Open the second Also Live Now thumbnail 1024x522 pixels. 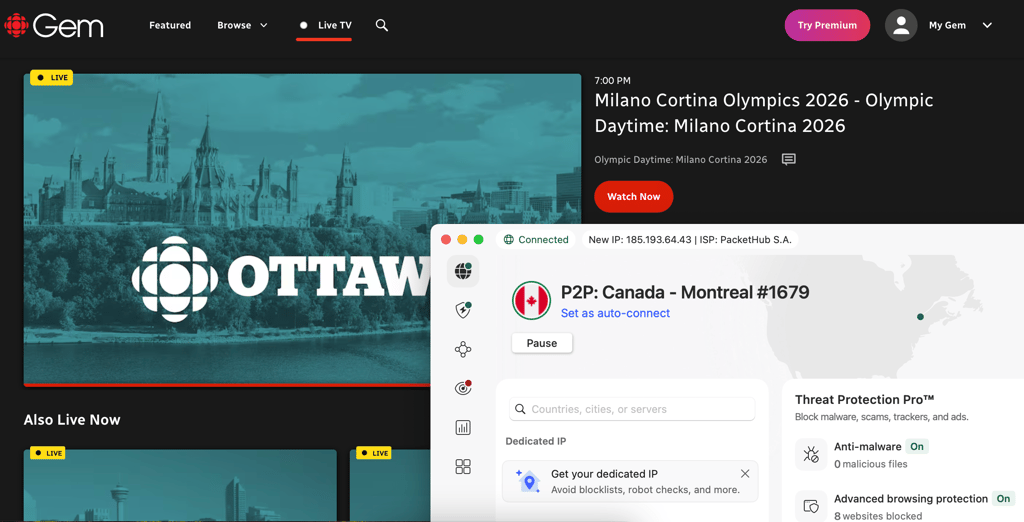(x=390, y=484)
